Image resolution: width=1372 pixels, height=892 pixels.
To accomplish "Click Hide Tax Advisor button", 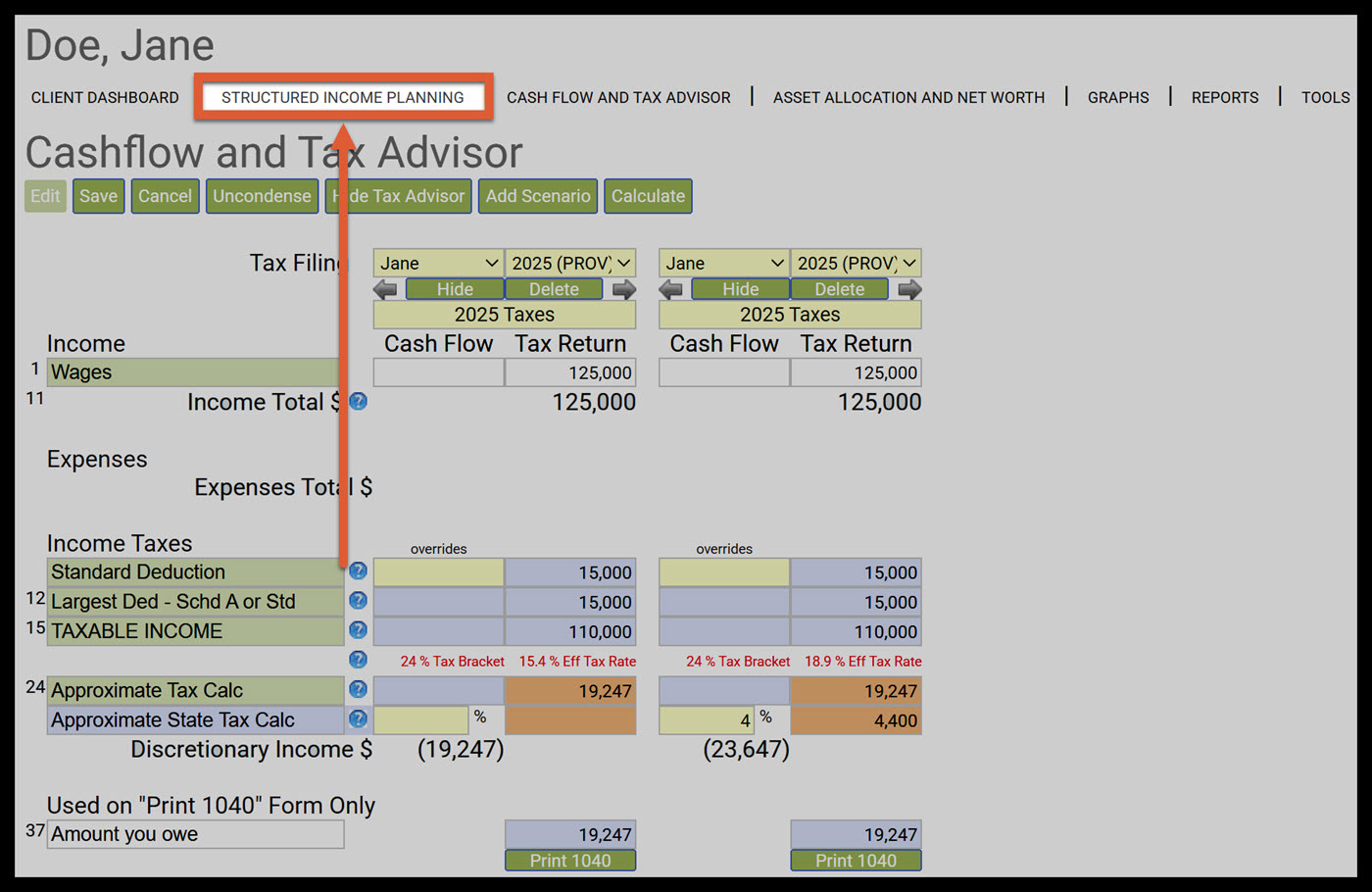I will pyautogui.click(x=399, y=196).
